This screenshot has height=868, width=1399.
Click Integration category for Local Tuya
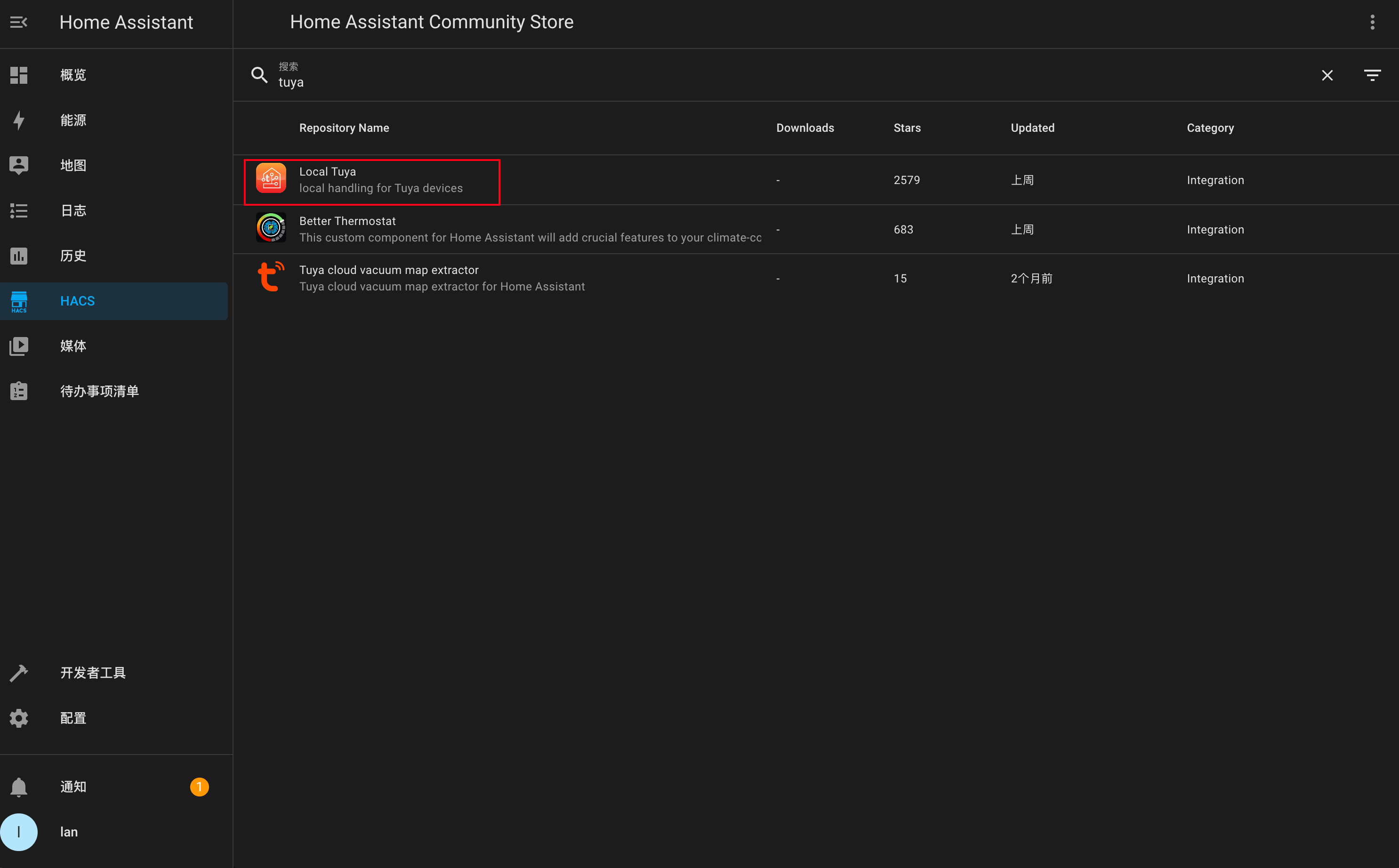point(1215,180)
